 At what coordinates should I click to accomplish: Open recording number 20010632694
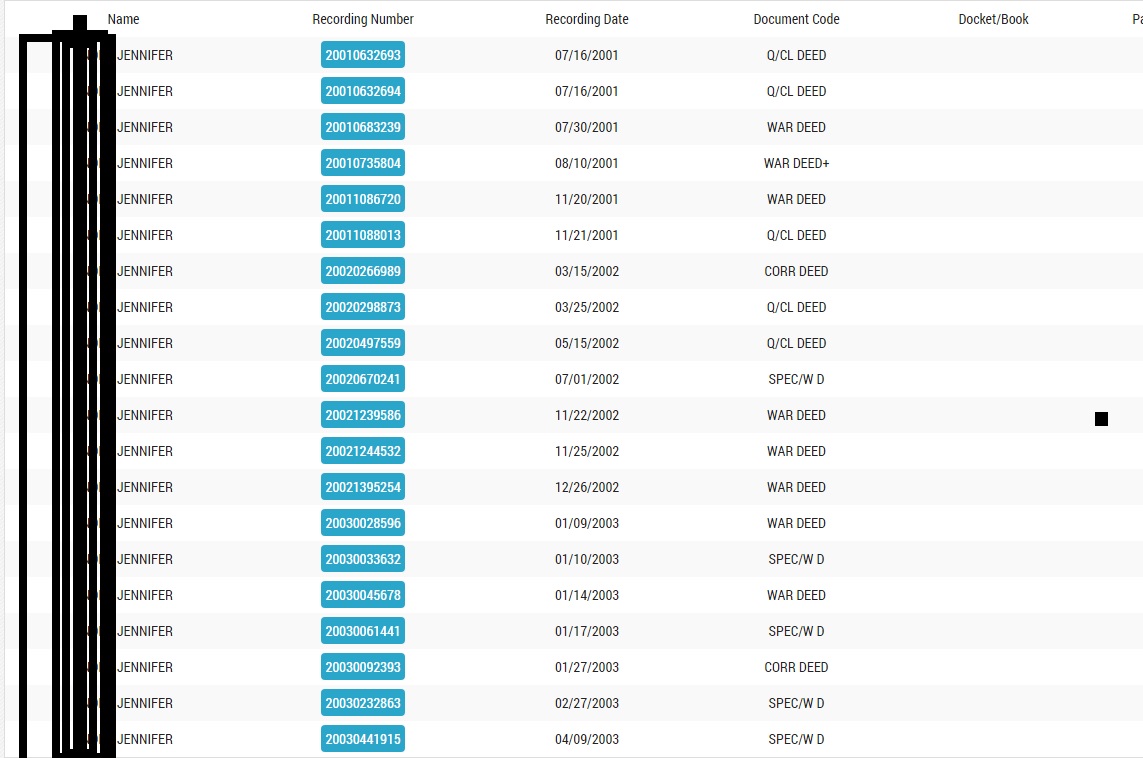(362, 92)
